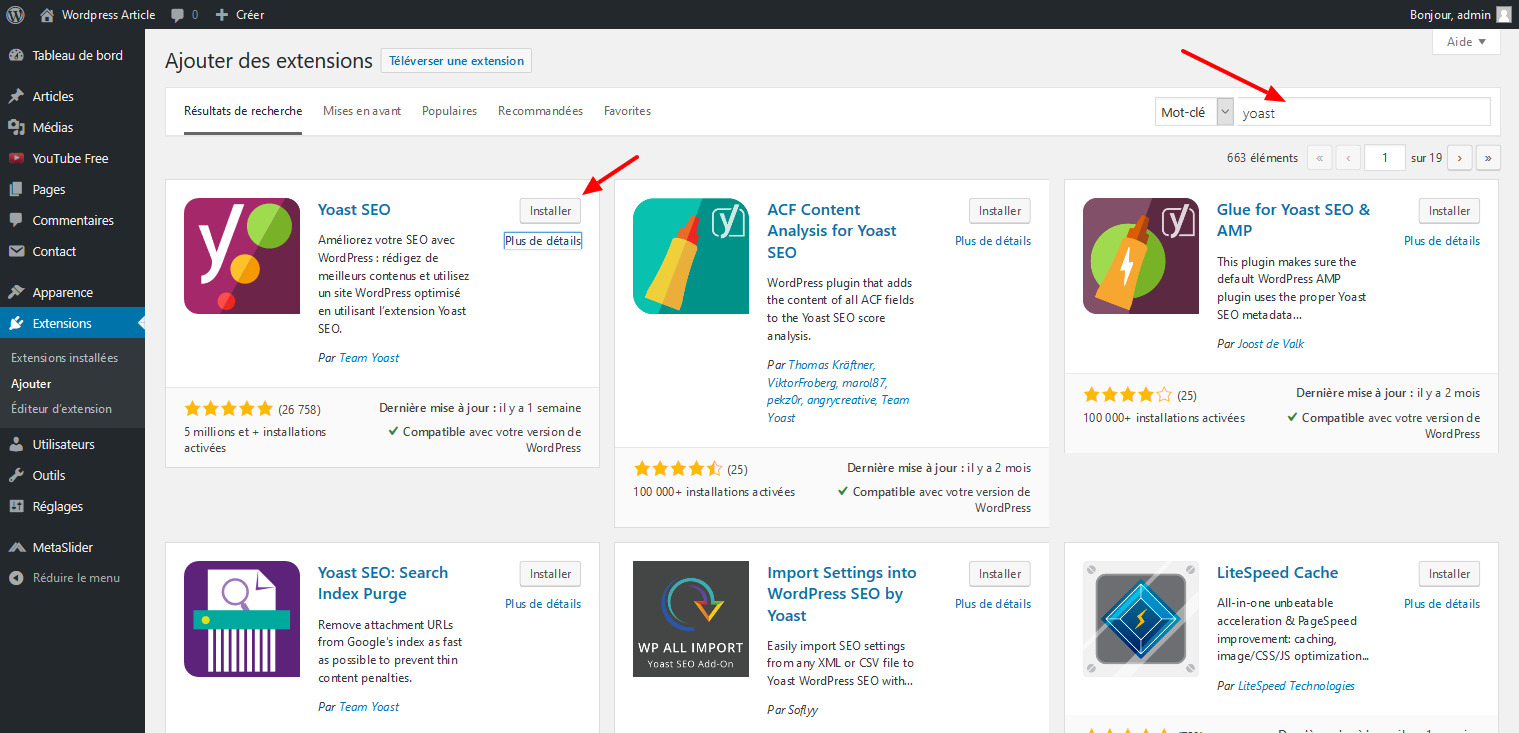1519x733 pixels.
Task: Click the Extensions plug icon
Action: click(16, 323)
